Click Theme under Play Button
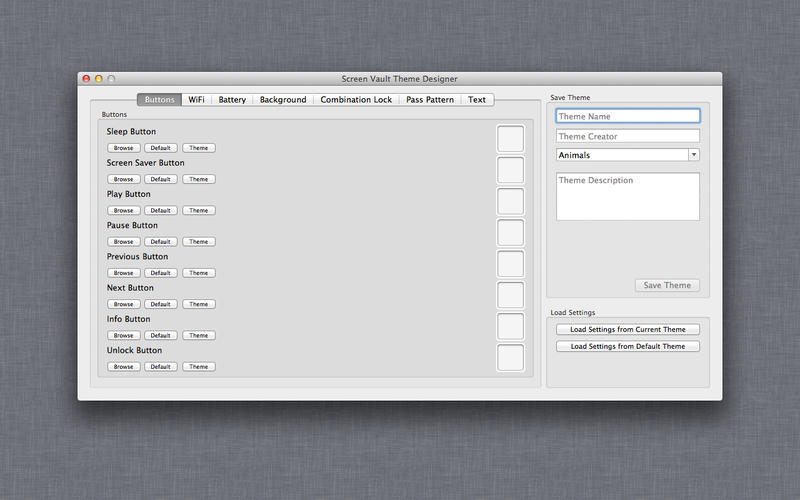 tap(199, 210)
